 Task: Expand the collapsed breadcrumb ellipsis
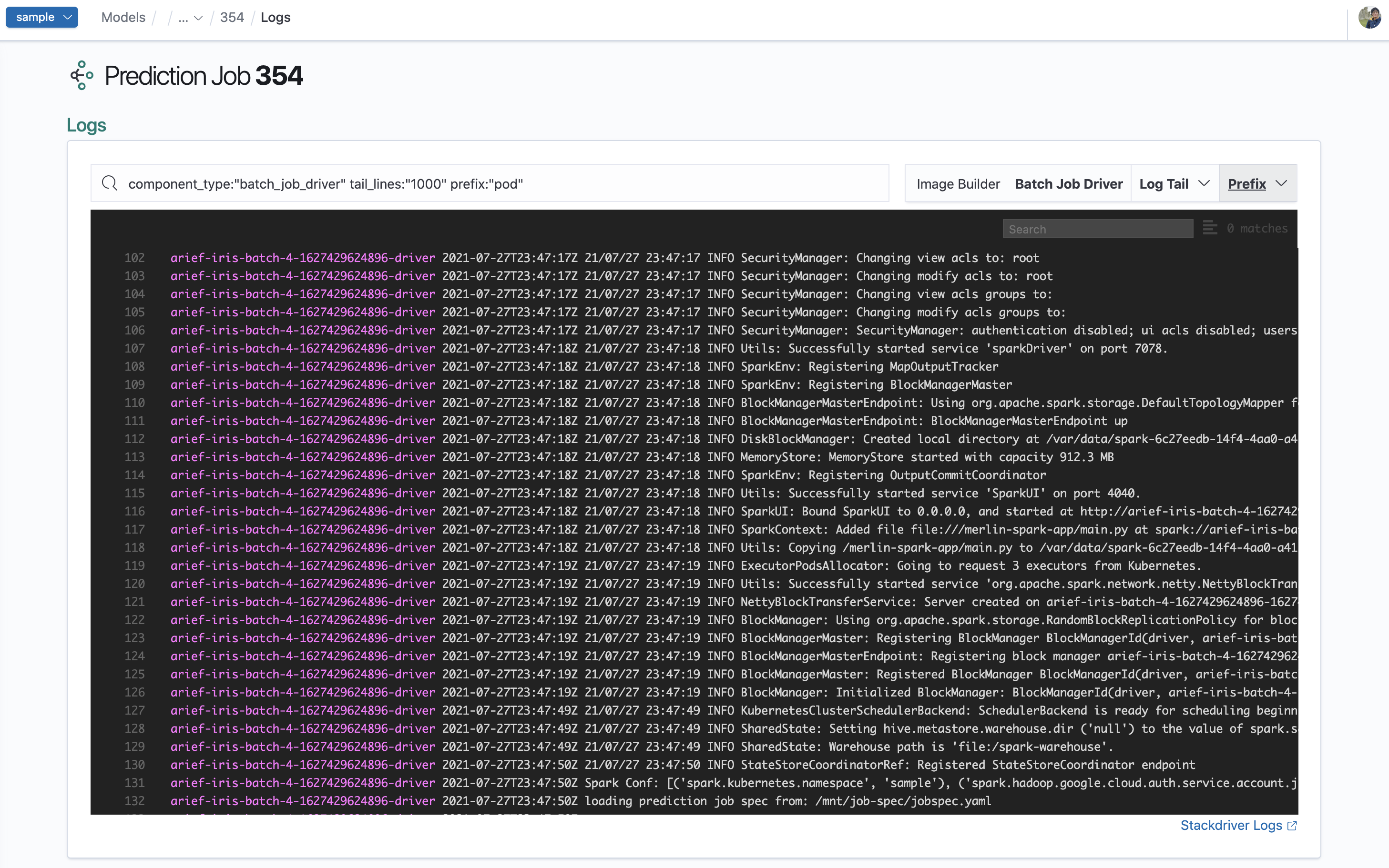pyautogui.click(x=190, y=18)
